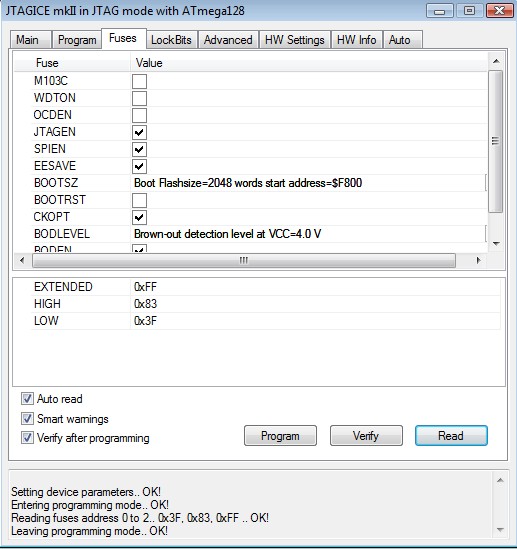Click the fuse list scroll right arrow
The height and width of the screenshot is (549, 517).
[478, 260]
